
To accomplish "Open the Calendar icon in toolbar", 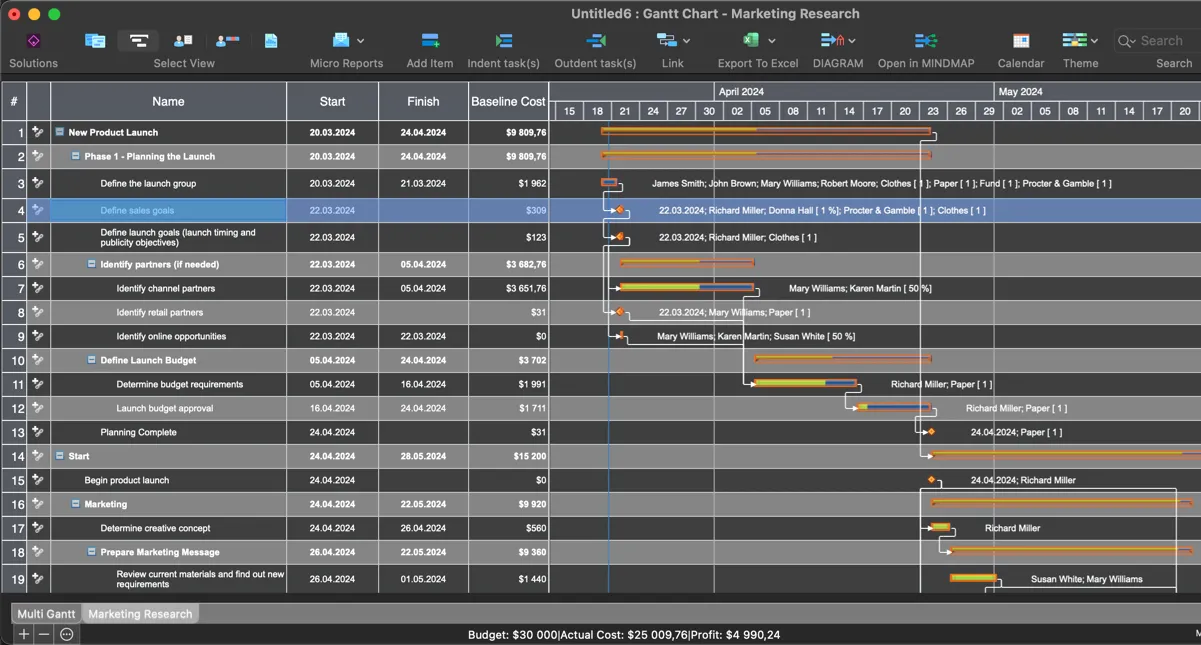I will (x=1021, y=41).
